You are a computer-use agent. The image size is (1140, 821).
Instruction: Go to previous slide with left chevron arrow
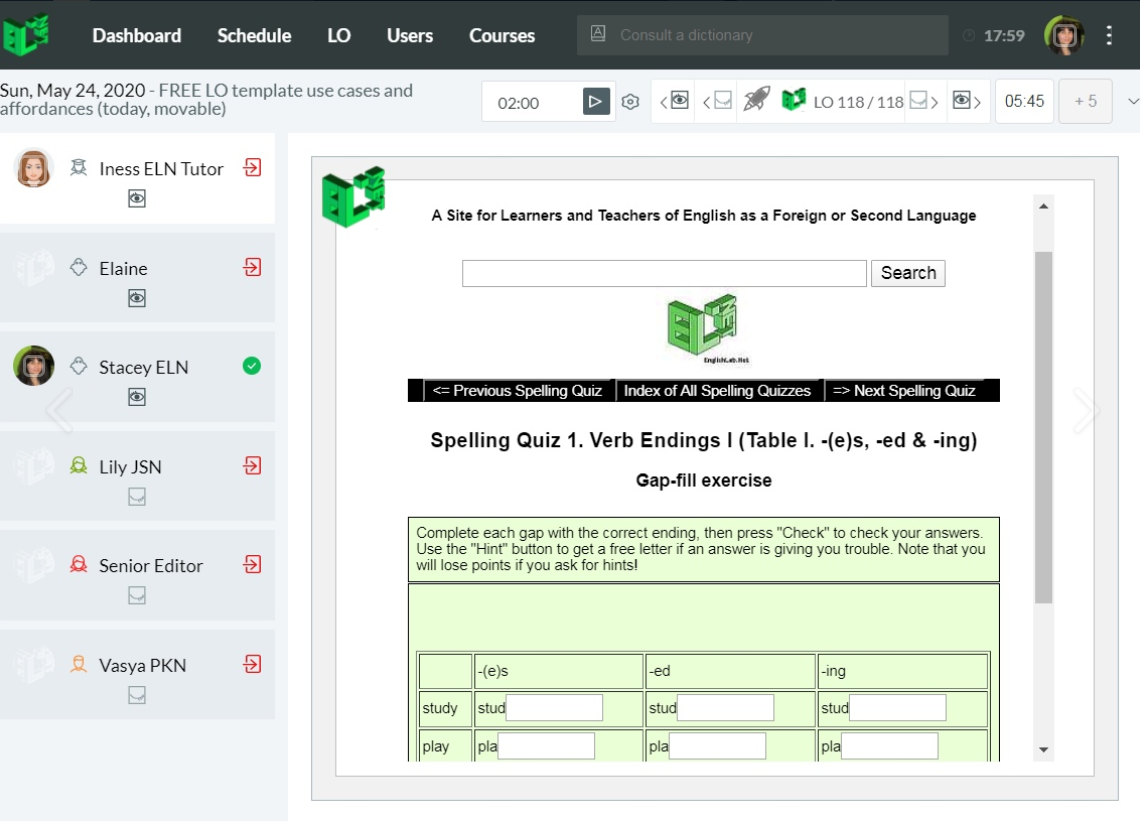pyautogui.click(x=60, y=411)
